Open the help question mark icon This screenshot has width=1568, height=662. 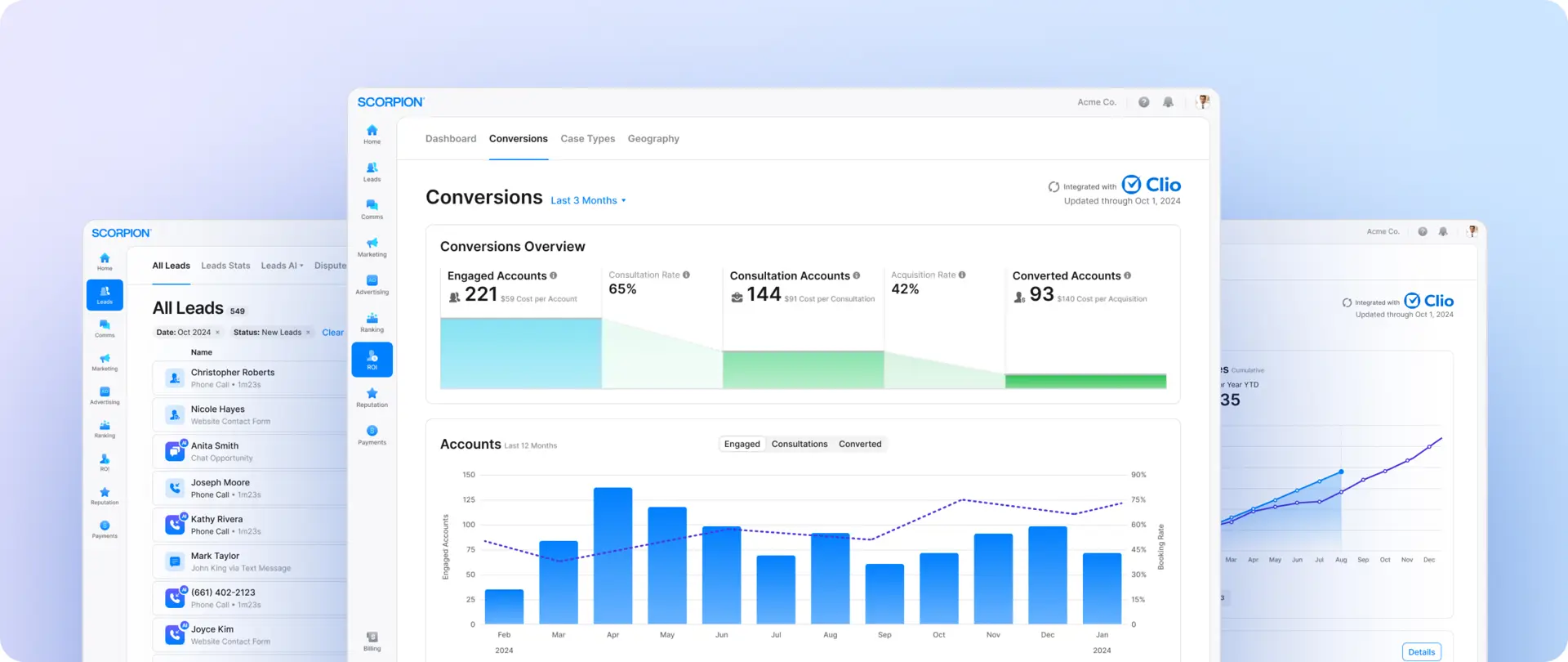click(x=1143, y=102)
